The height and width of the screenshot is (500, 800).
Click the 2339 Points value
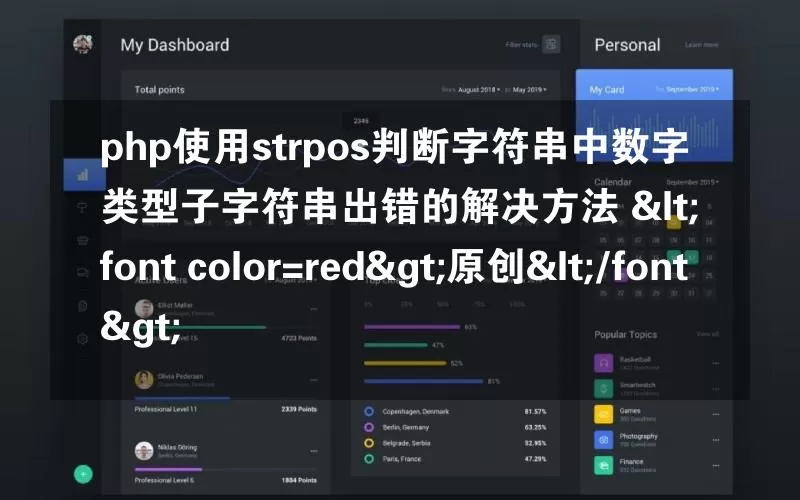click(x=299, y=409)
